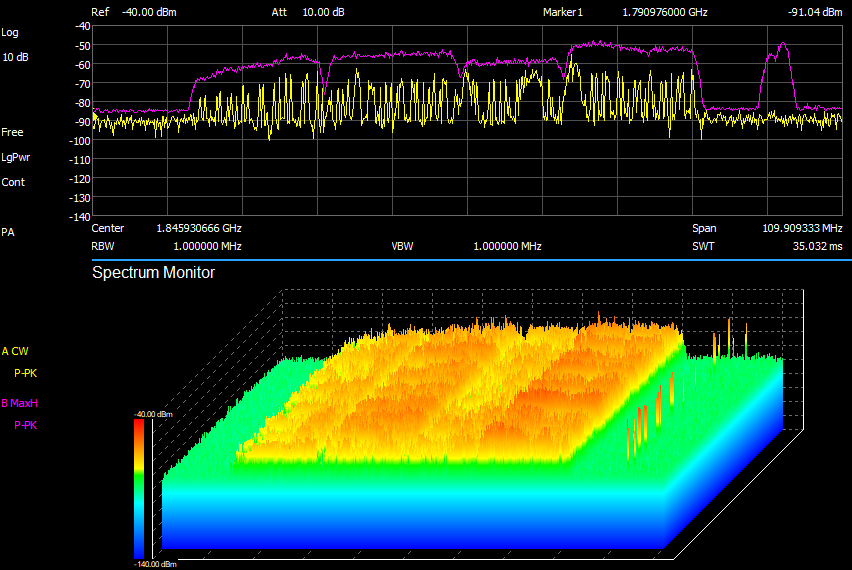Click the 10 dB per division label
The height and width of the screenshot is (570, 852).
(x=16, y=57)
